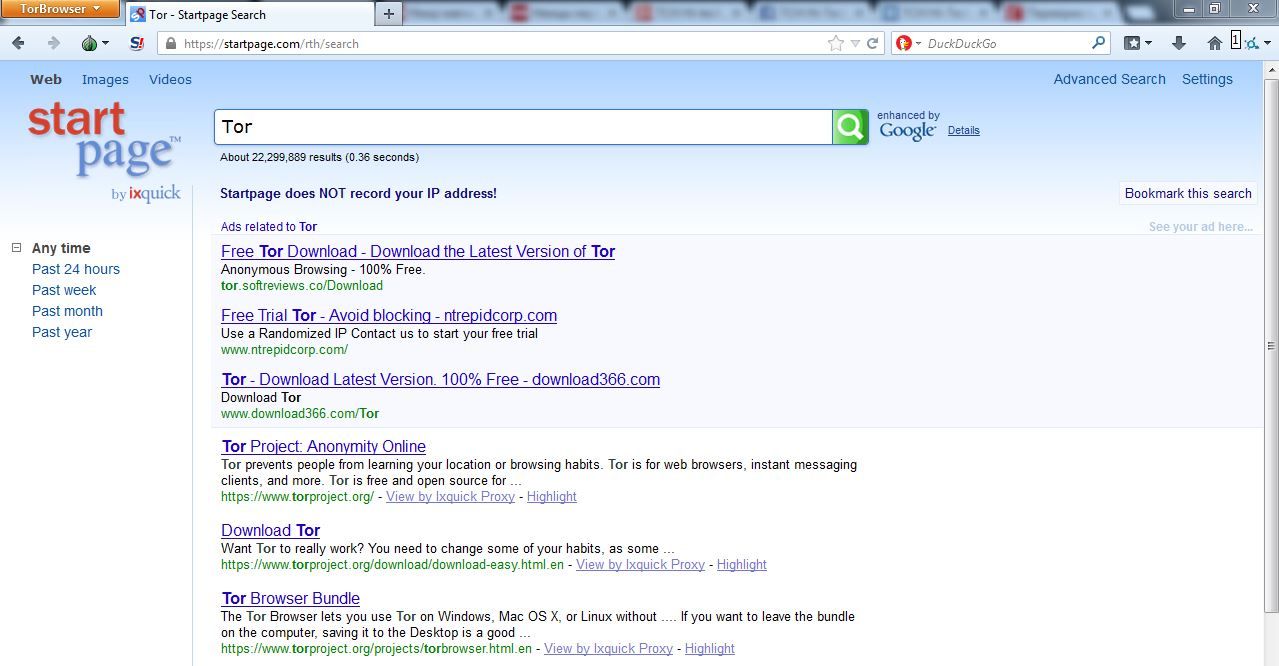The height and width of the screenshot is (666, 1279).
Task: Open the URL history dropdown arrow
Action: click(855, 43)
